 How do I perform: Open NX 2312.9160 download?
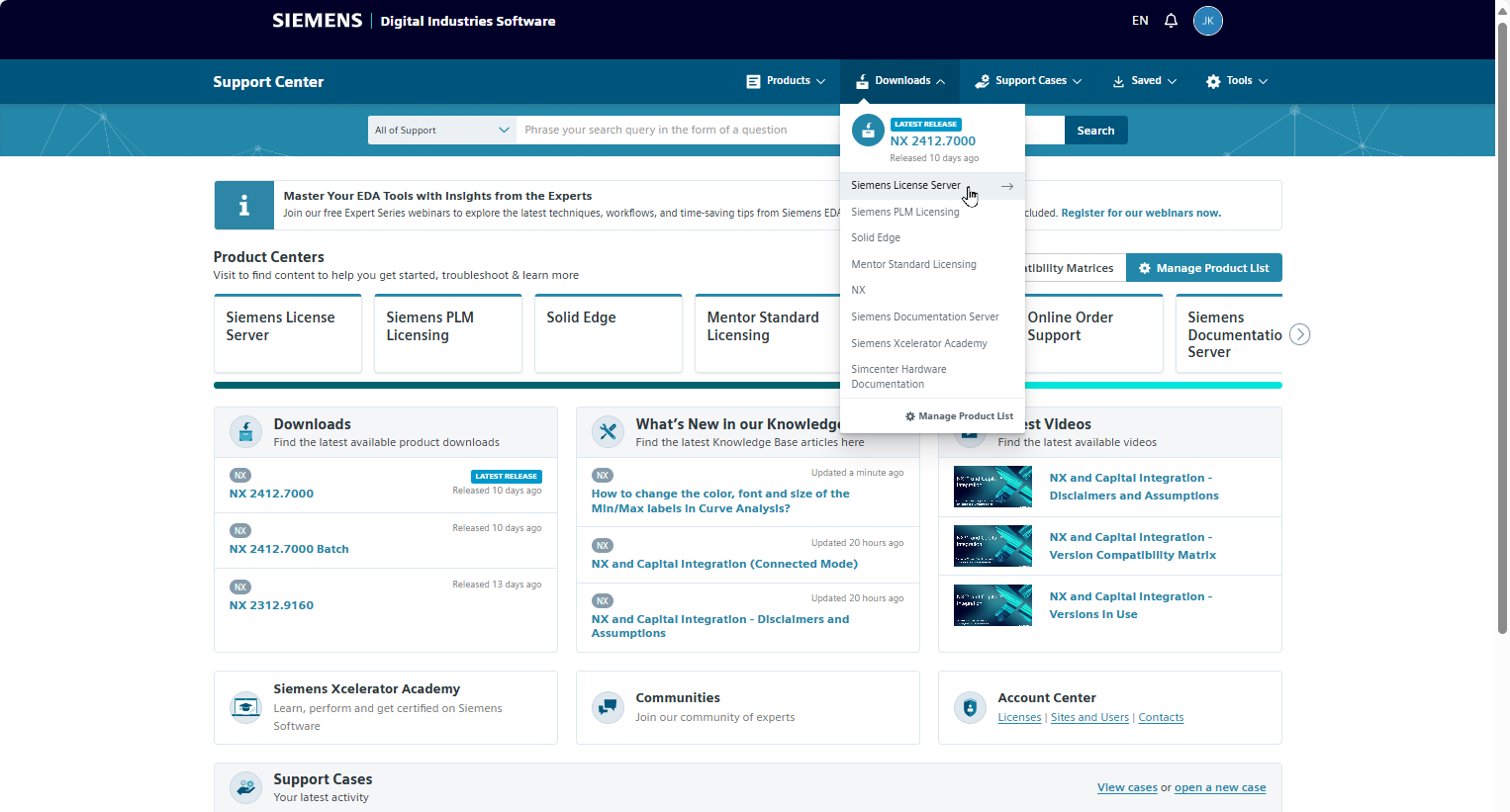click(271, 605)
